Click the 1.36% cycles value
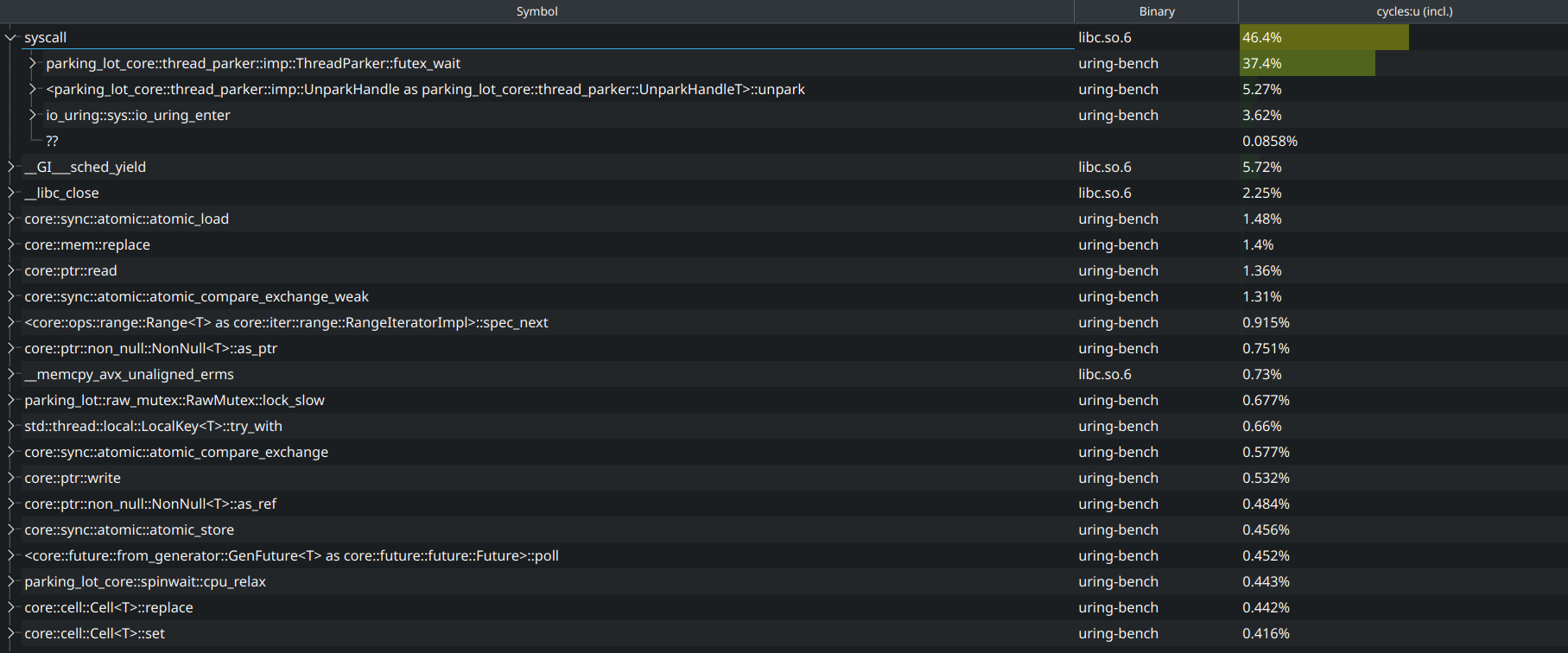 [1262, 270]
